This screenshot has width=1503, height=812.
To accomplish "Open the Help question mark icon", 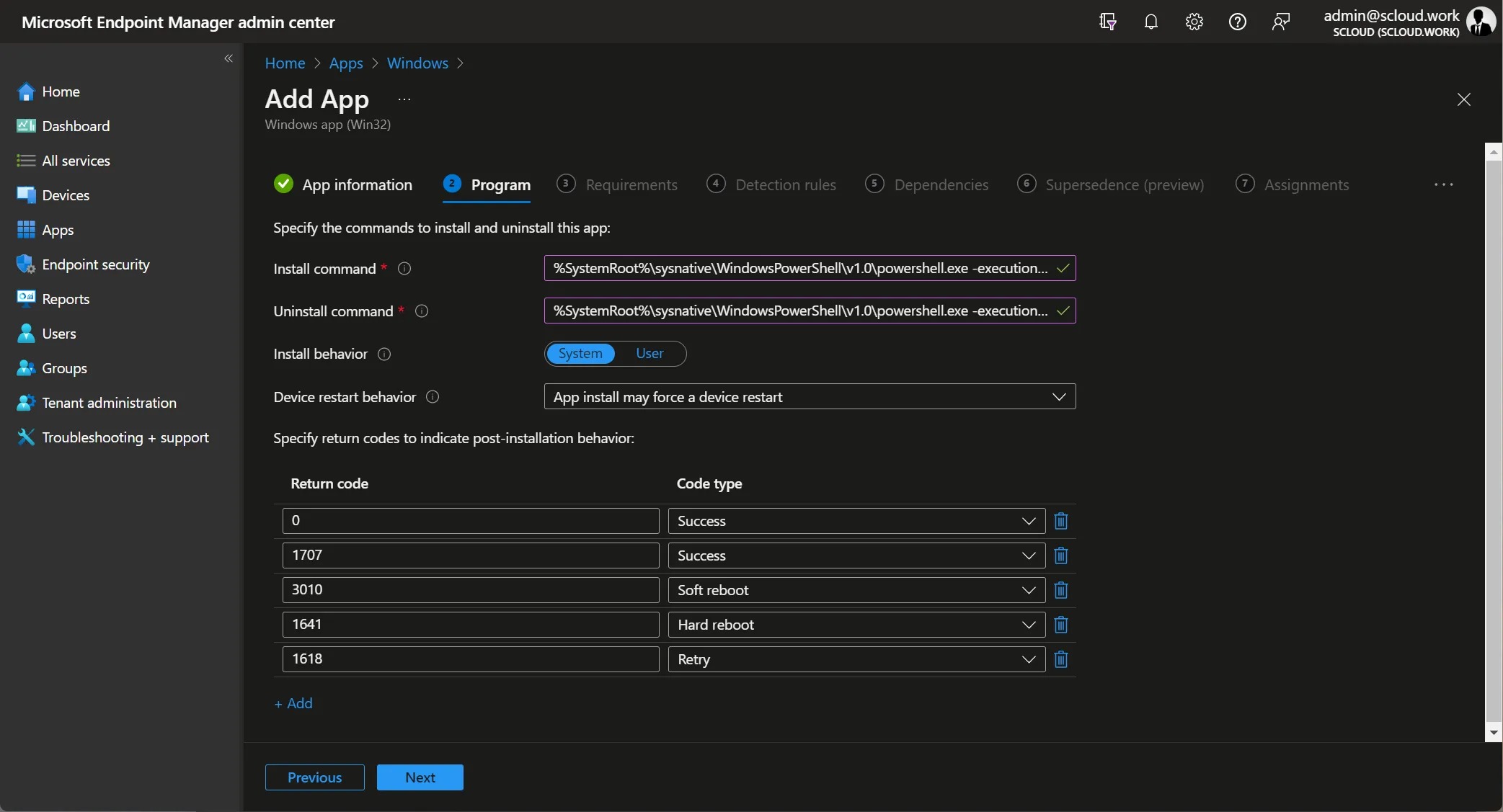I will [x=1238, y=22].
